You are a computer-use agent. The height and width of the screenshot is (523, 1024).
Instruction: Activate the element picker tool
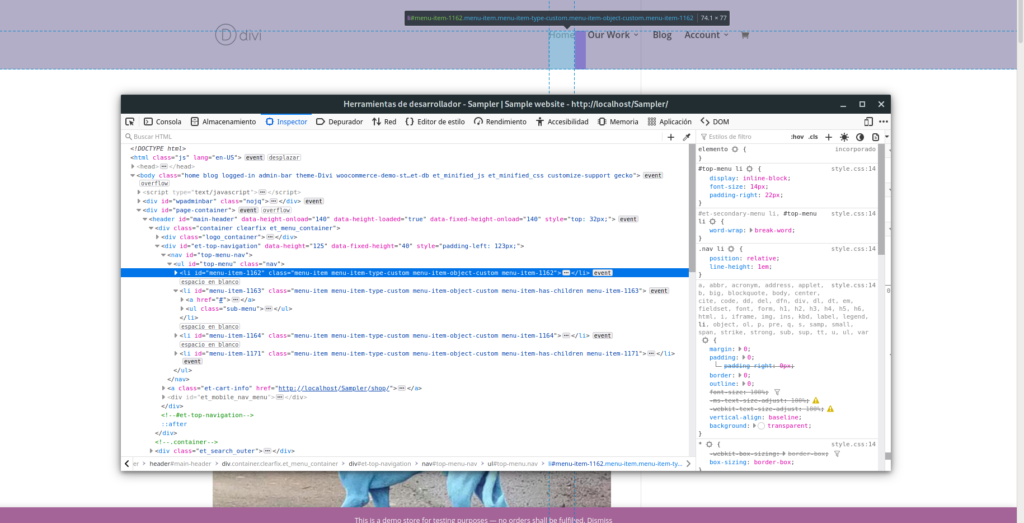click(x=130, y=121)
